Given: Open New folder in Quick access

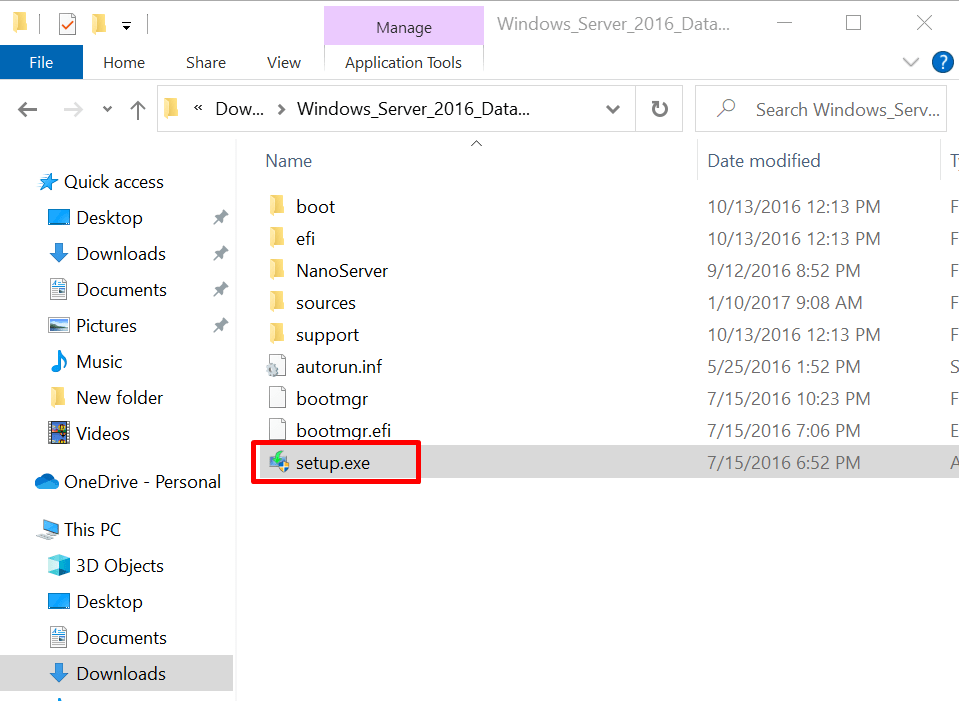Looking at the screenshot, I should 119,398.
